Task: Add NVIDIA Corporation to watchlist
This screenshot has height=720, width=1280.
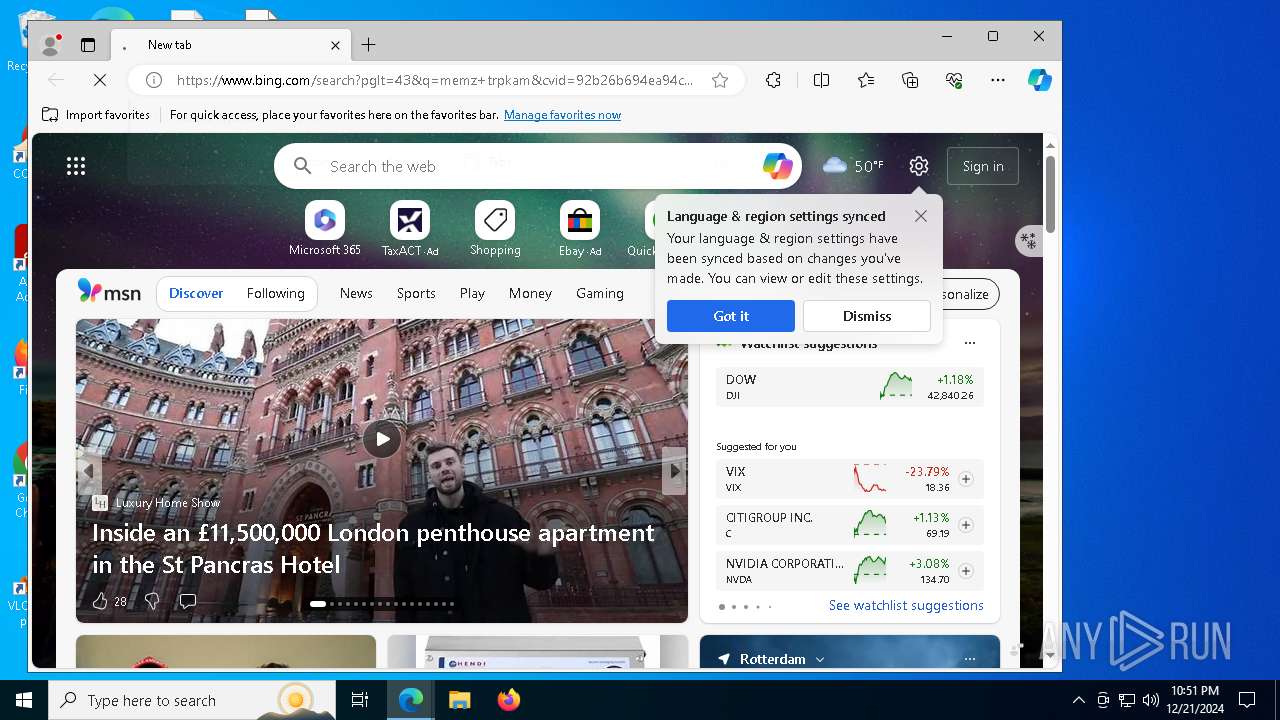Action: (965, 571)
